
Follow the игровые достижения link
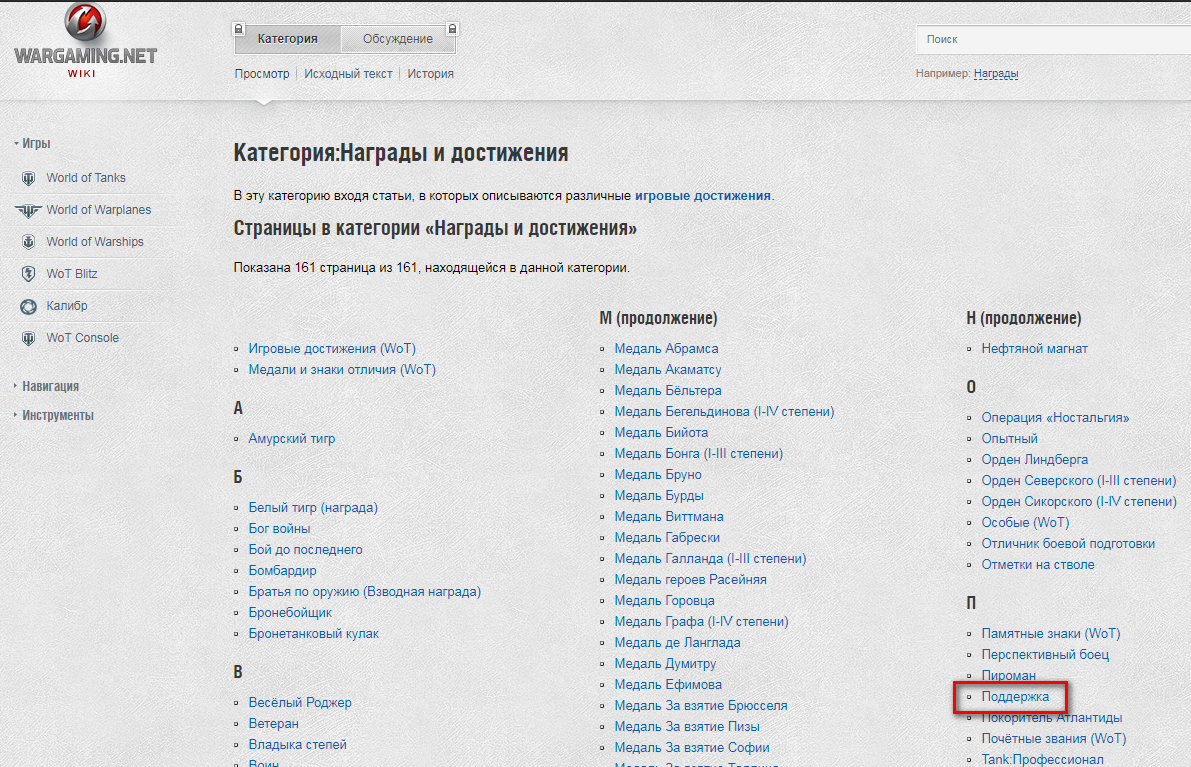tap(702, 196)
